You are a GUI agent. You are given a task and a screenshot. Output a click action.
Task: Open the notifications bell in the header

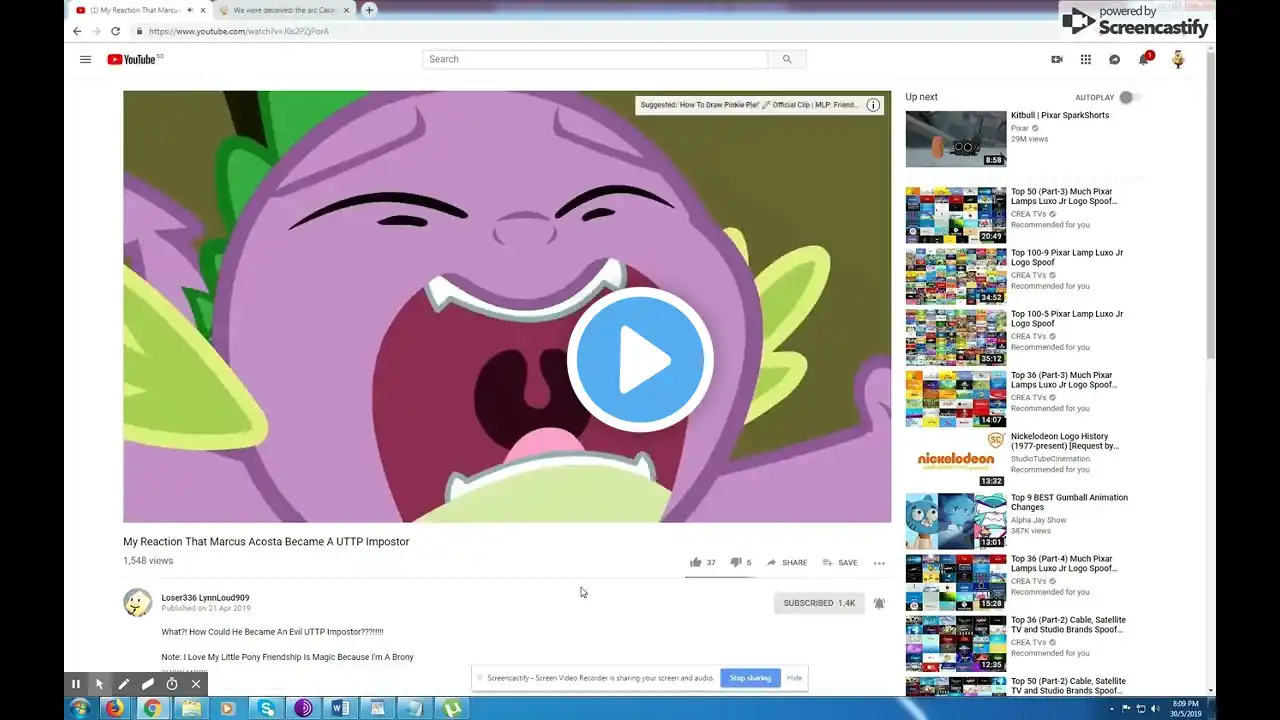click(x=1143, y=59)
